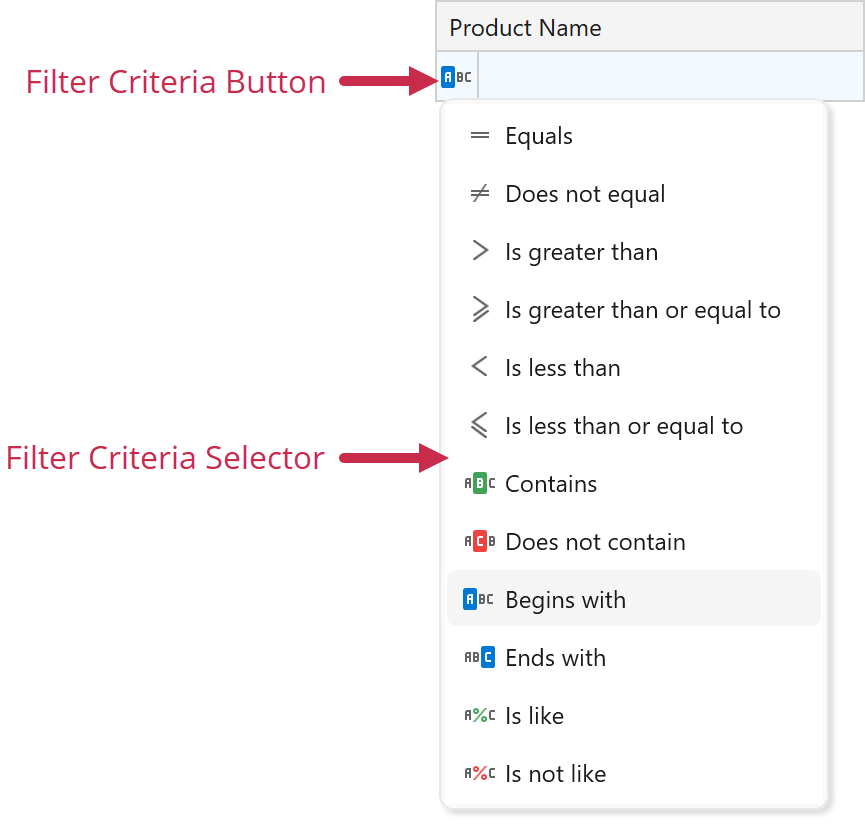Image resolution: width=865 pixels, height=825 pixels.
Task: Click the red Does not contain icon
Action: coord(480,542)
